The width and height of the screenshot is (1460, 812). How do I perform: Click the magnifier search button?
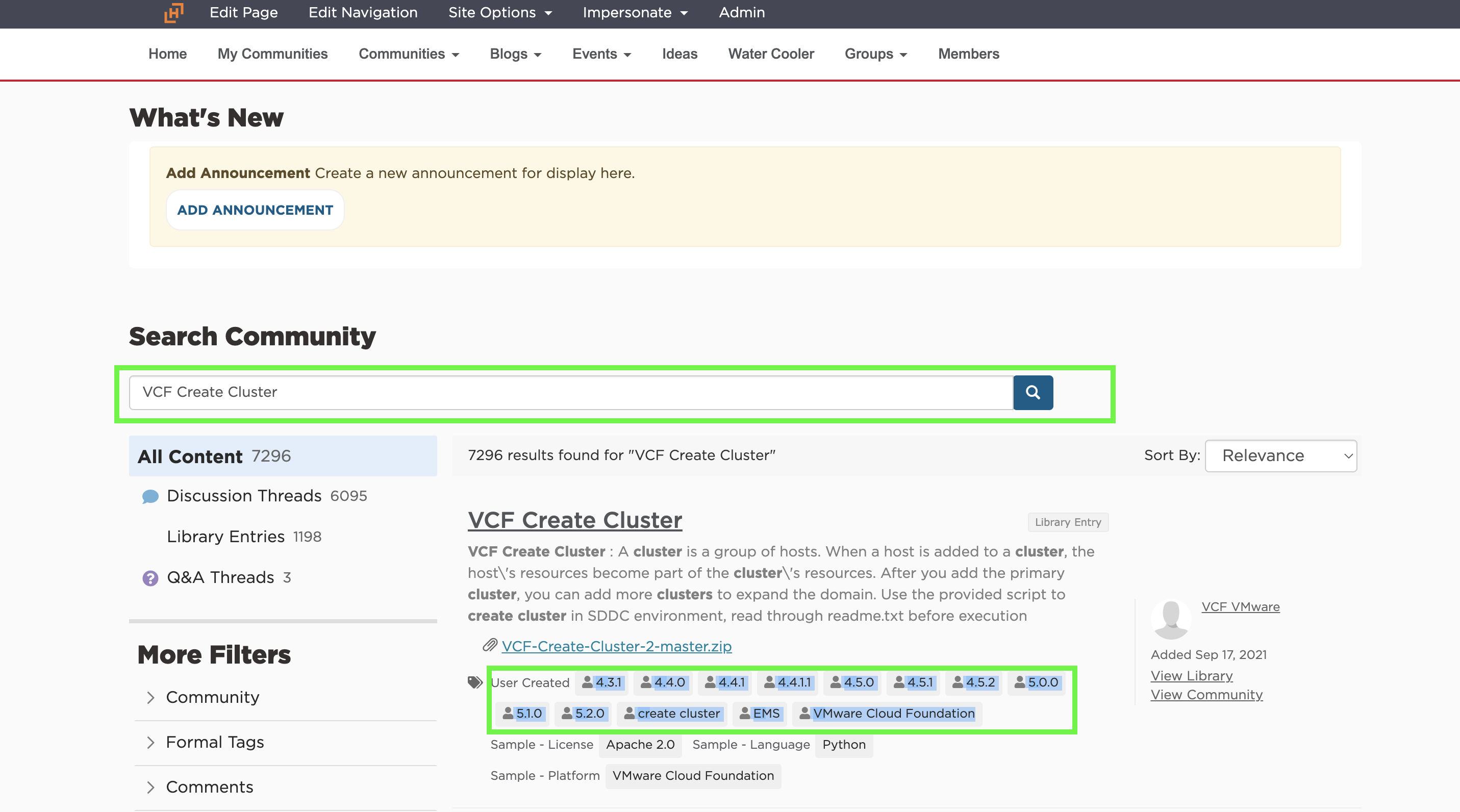point(1033,392)
